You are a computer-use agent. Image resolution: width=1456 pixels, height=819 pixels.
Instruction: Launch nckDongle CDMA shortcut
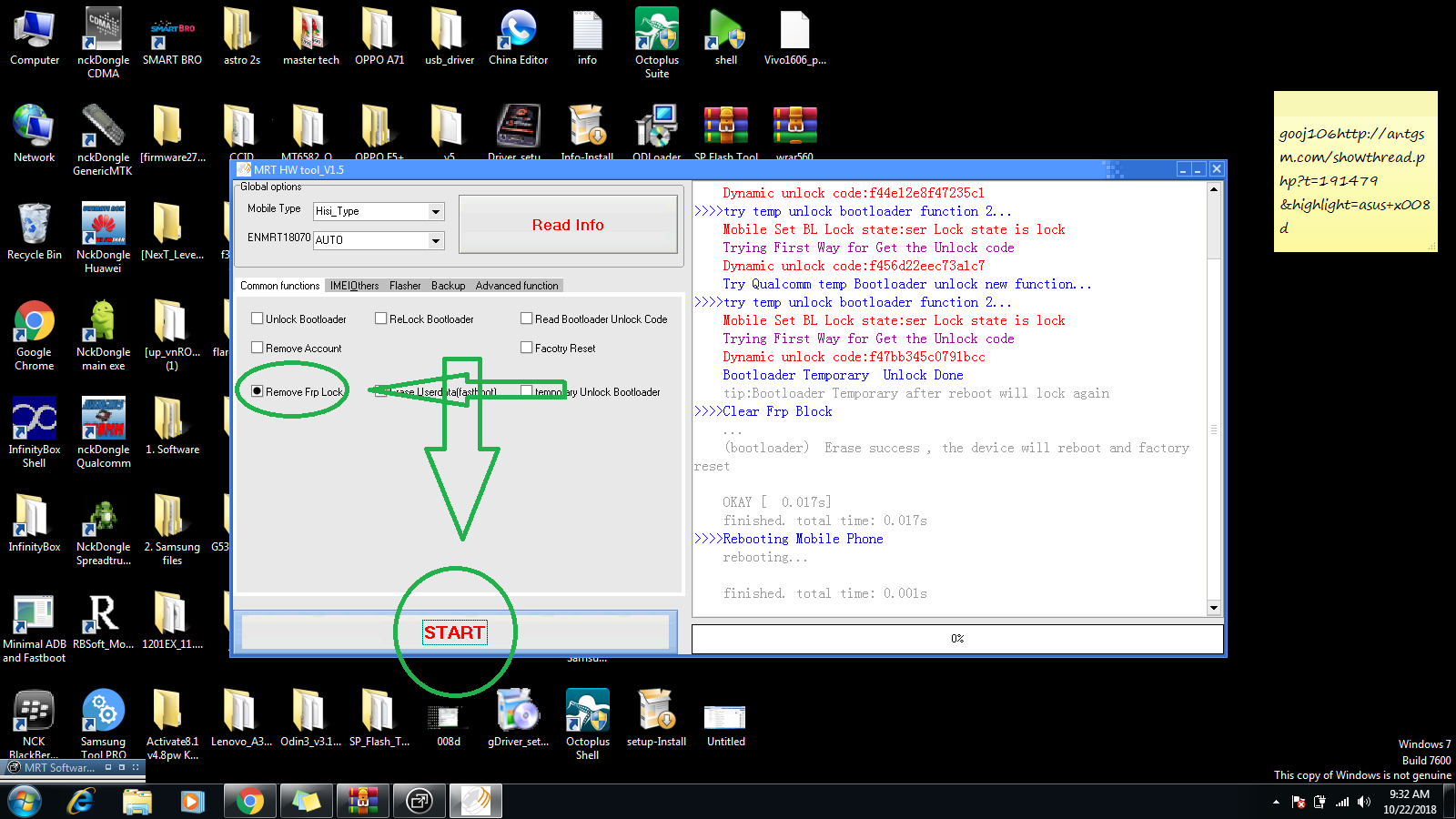point(103,43)
